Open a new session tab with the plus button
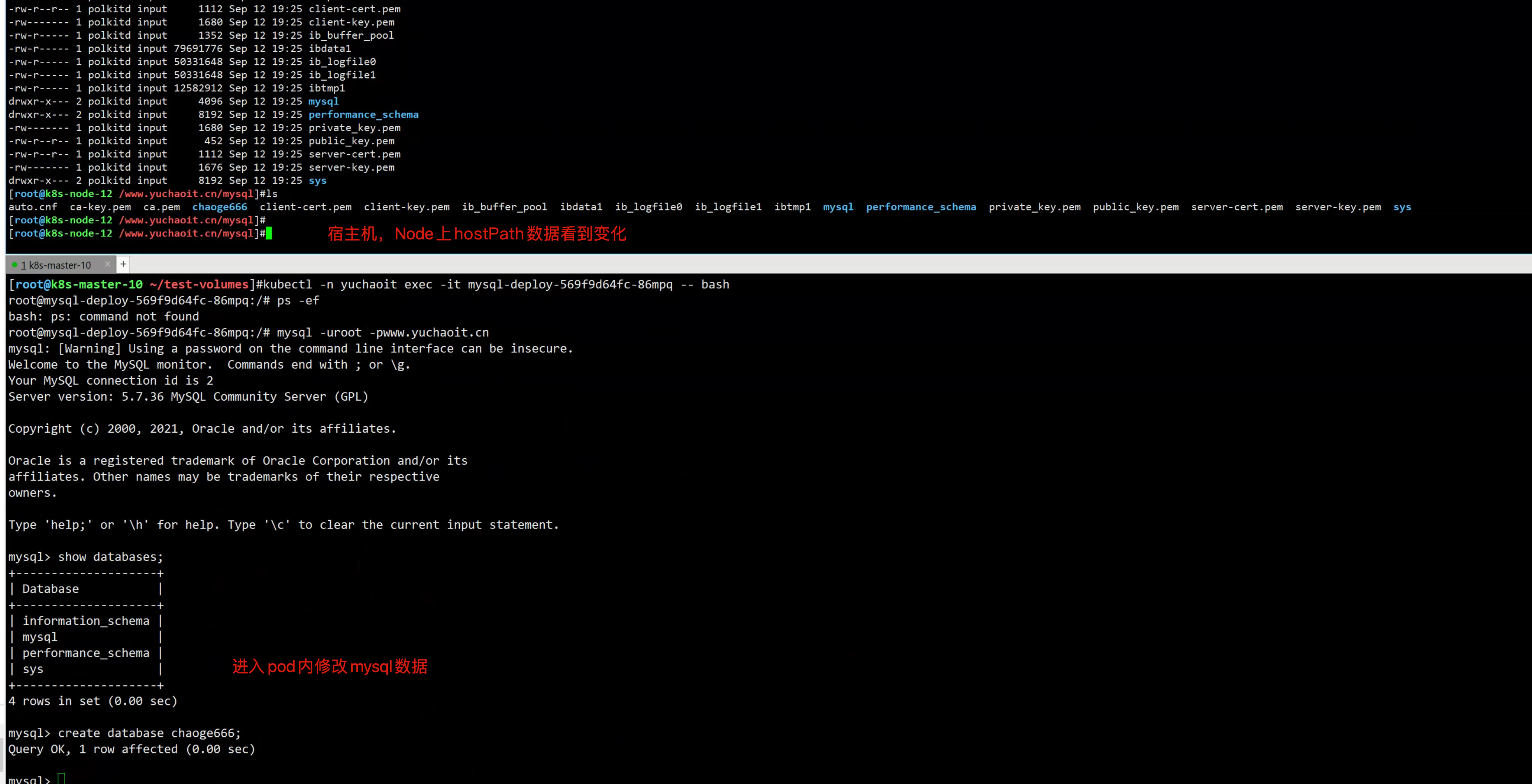Image resolution: width=1532 pixels, height=784 pixels. click(123, 264)
